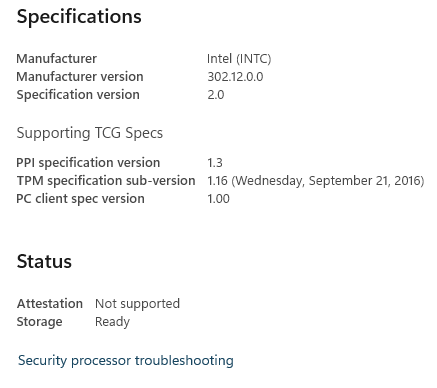Click the Not supported attestation status
The width and height of the screenshot is (437, 388).
pyautogui.click(x=137, y=304)
